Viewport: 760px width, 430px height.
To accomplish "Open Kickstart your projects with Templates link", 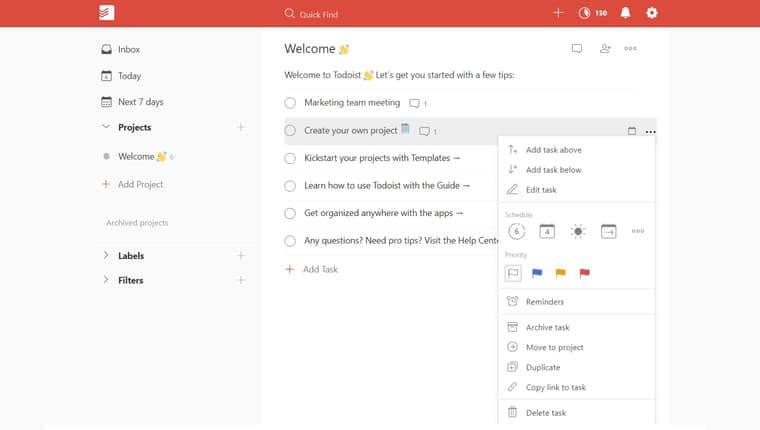I will [x=382, y=158].
